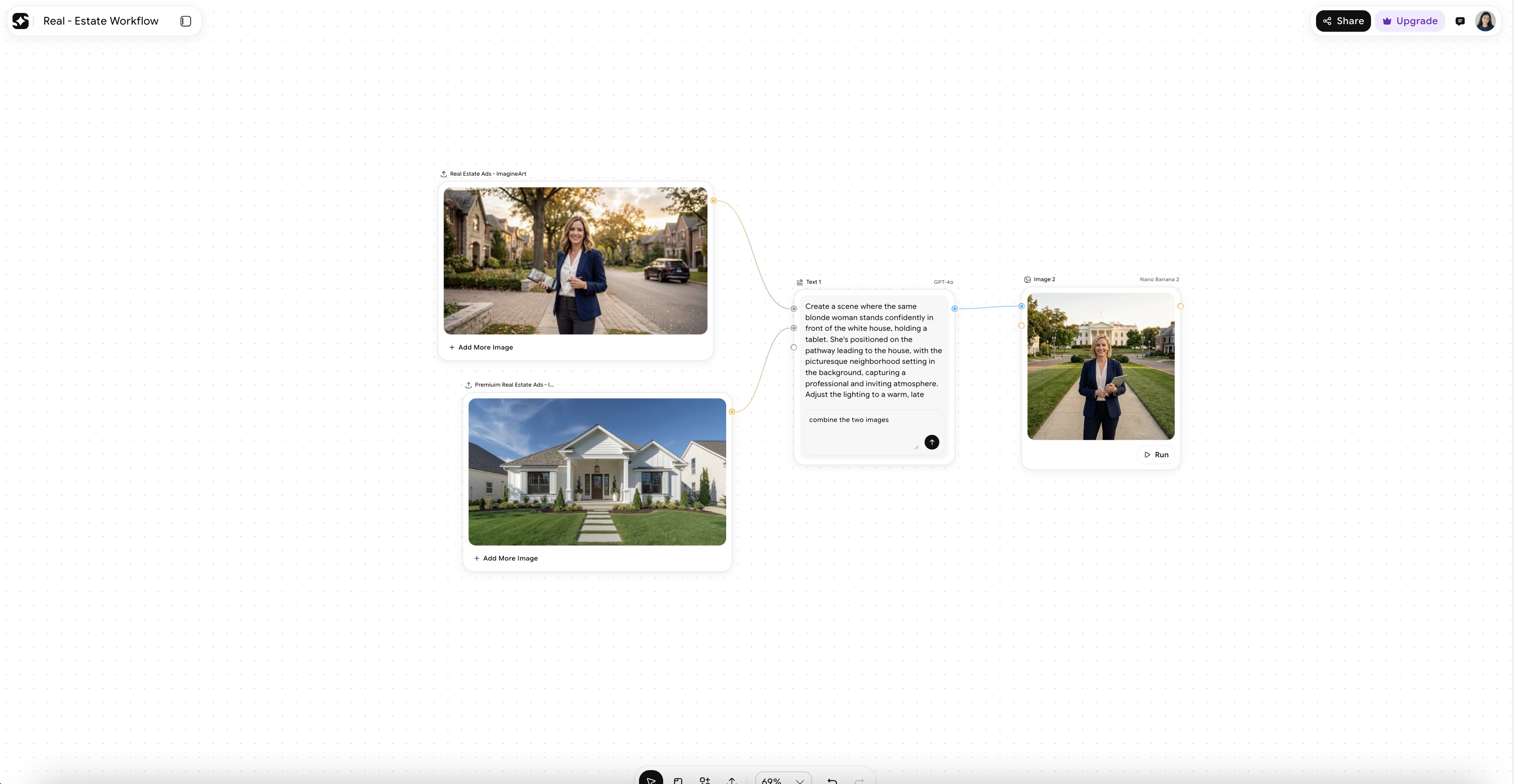Send the combine images prompt

[931, 442]
